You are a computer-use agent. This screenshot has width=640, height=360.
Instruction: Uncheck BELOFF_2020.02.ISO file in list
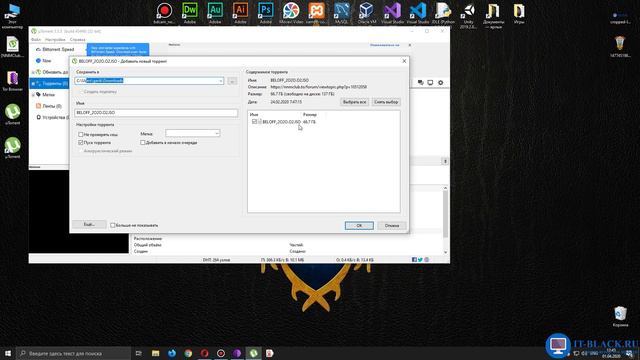coord(254,122)
